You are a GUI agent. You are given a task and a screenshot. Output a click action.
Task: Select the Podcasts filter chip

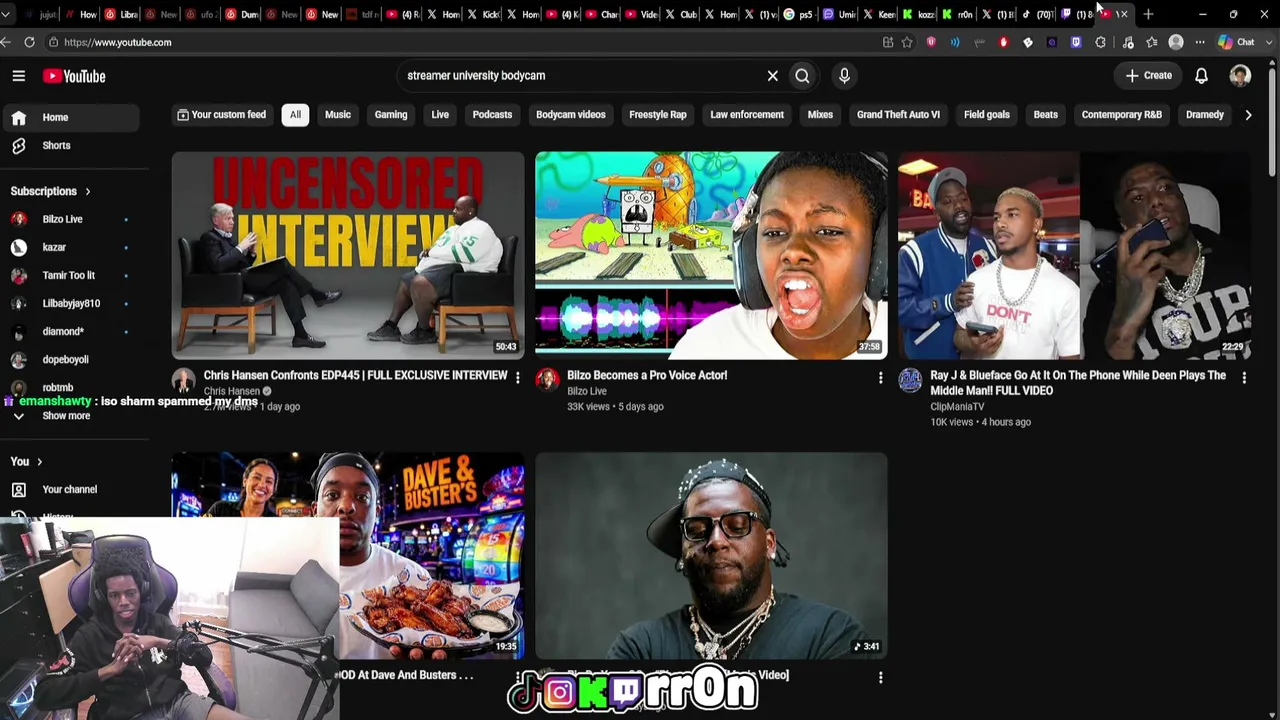492,115
